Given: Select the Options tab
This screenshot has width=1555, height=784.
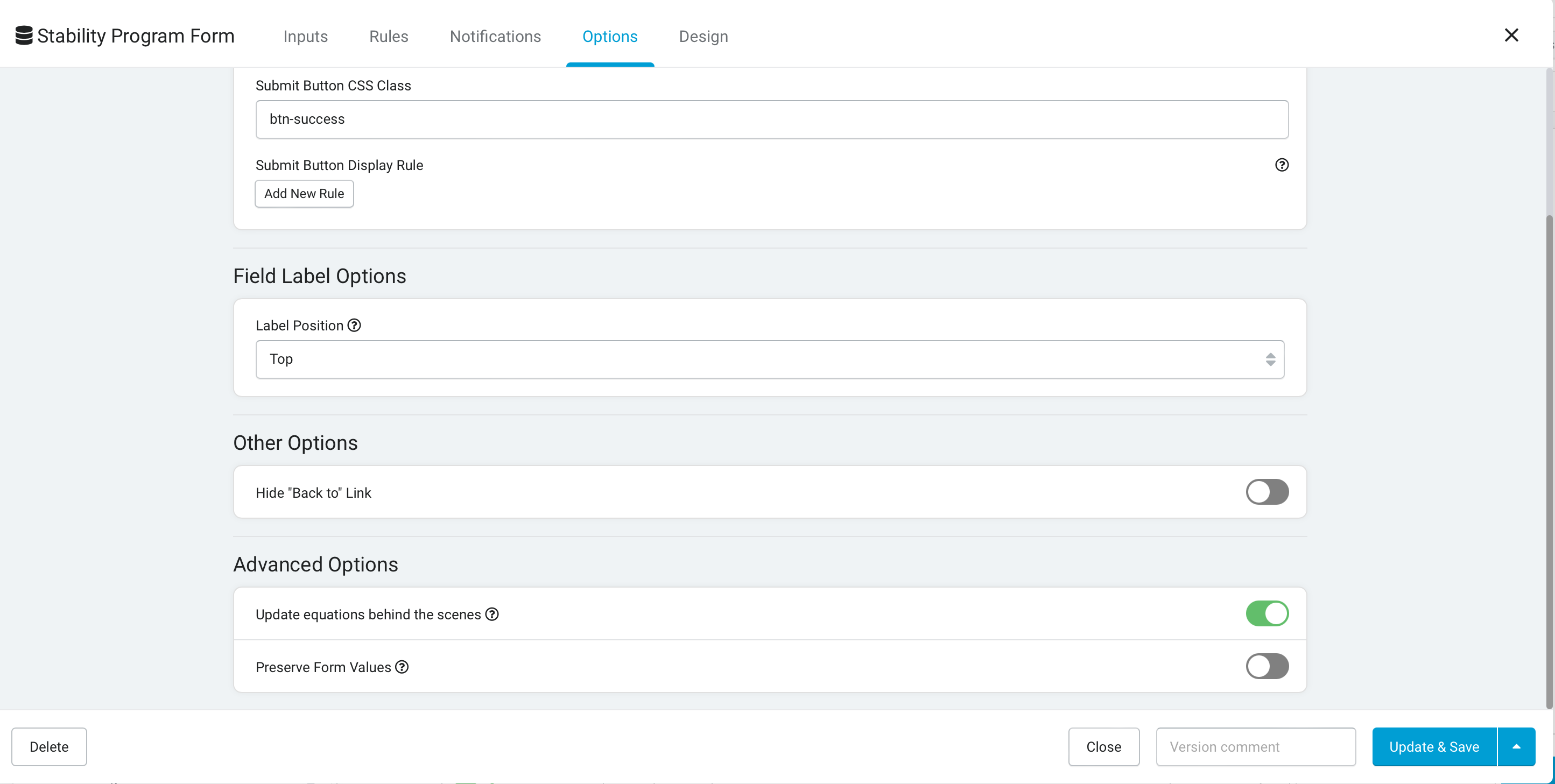Looking at the screenshot, I should pos(610,36).
